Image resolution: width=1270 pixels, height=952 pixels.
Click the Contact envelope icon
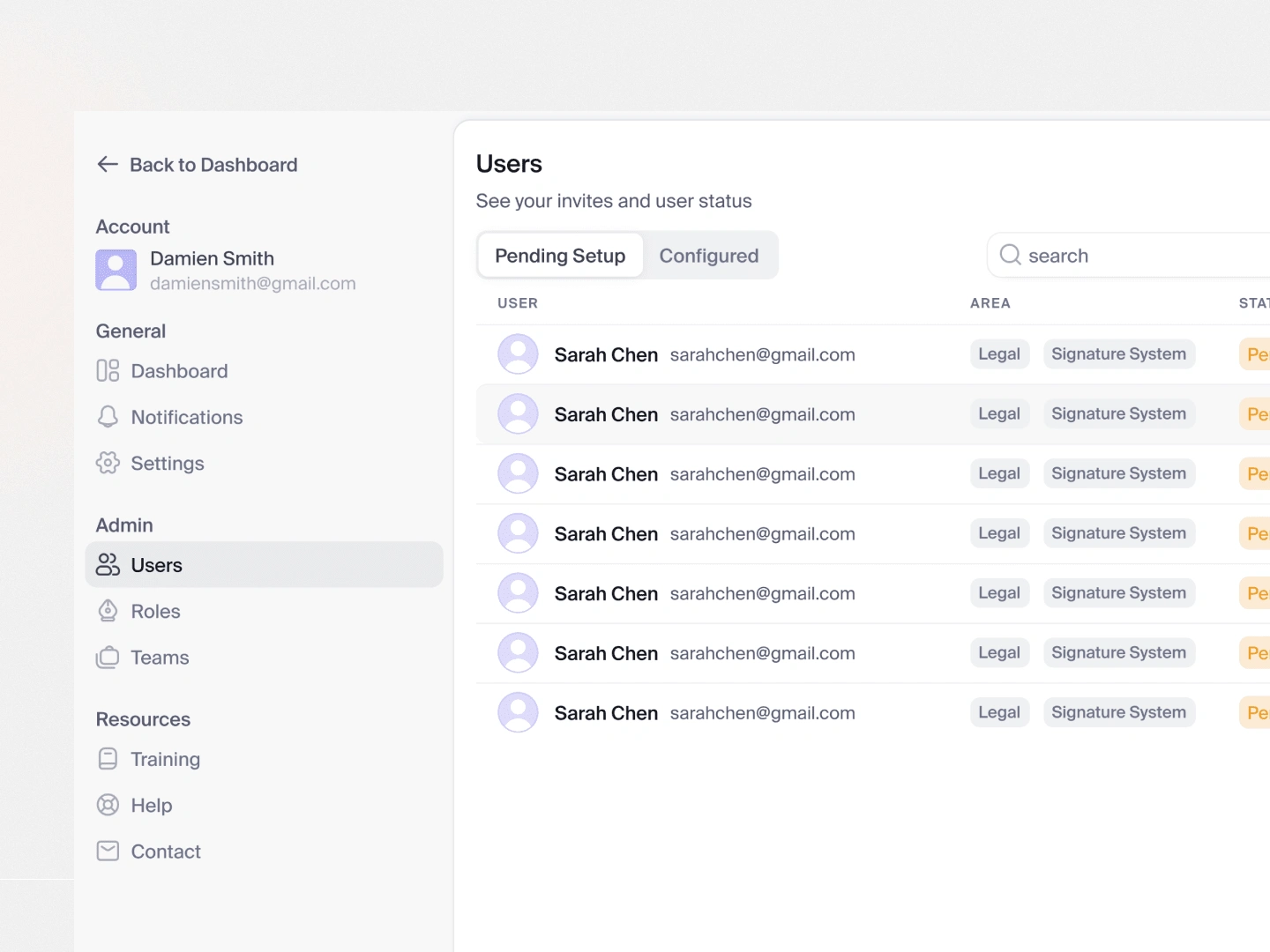[108, 851]
